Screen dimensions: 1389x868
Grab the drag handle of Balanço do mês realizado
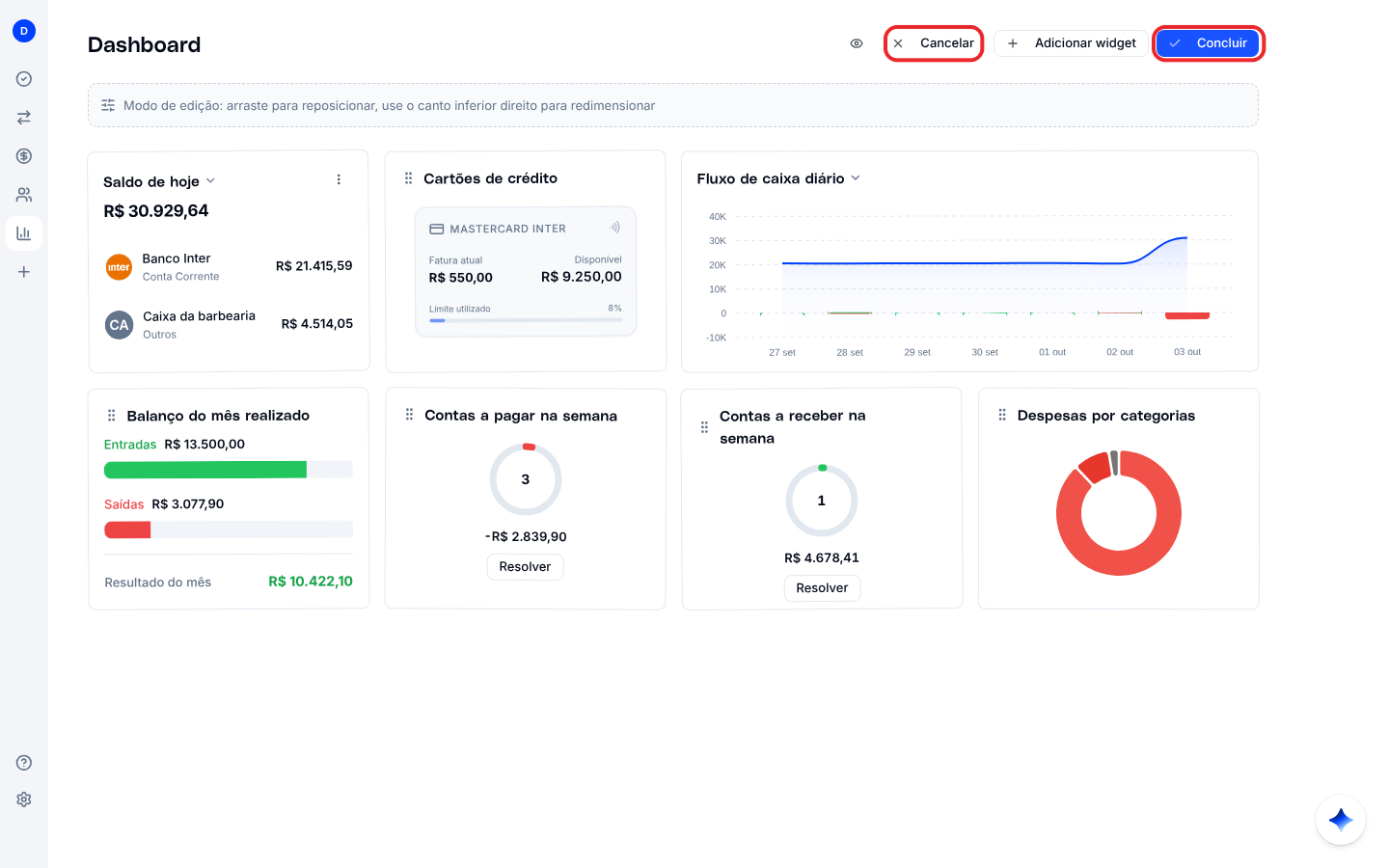(112, 416)
